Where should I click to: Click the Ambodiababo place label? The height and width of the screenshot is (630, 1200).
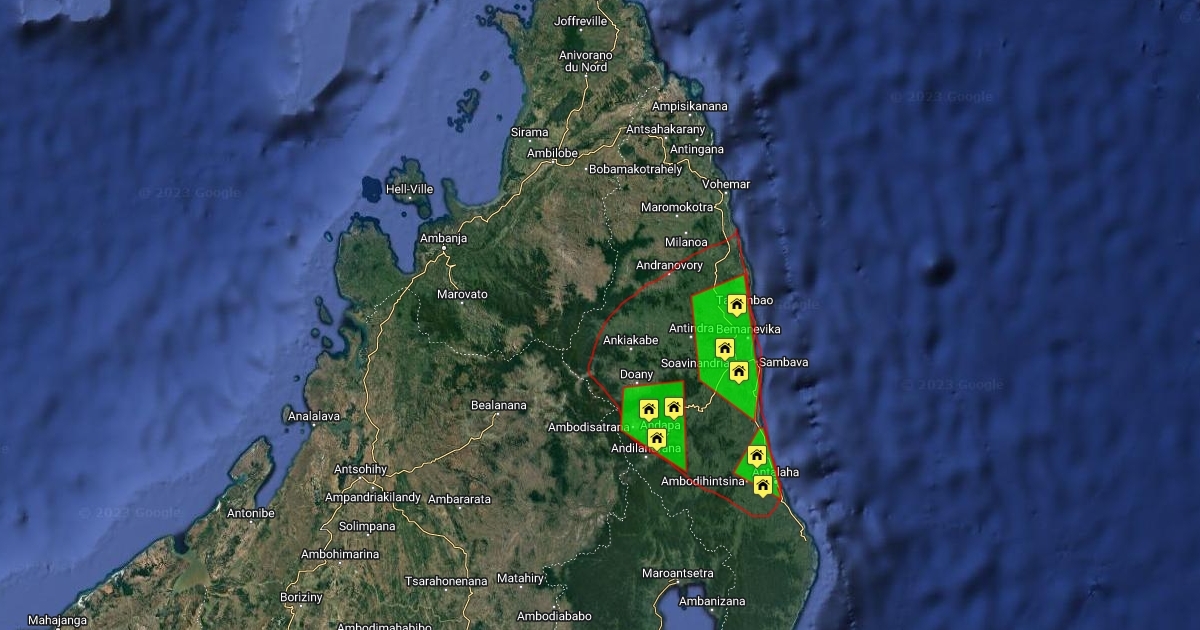pyautogui.click(x=555, y=616)
